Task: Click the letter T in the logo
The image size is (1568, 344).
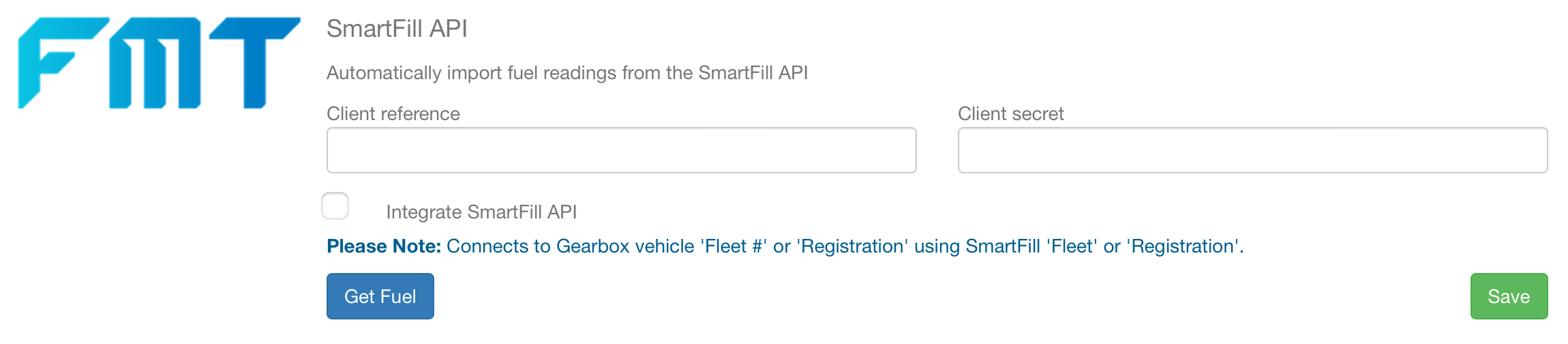Action: (x=254, y=63)
